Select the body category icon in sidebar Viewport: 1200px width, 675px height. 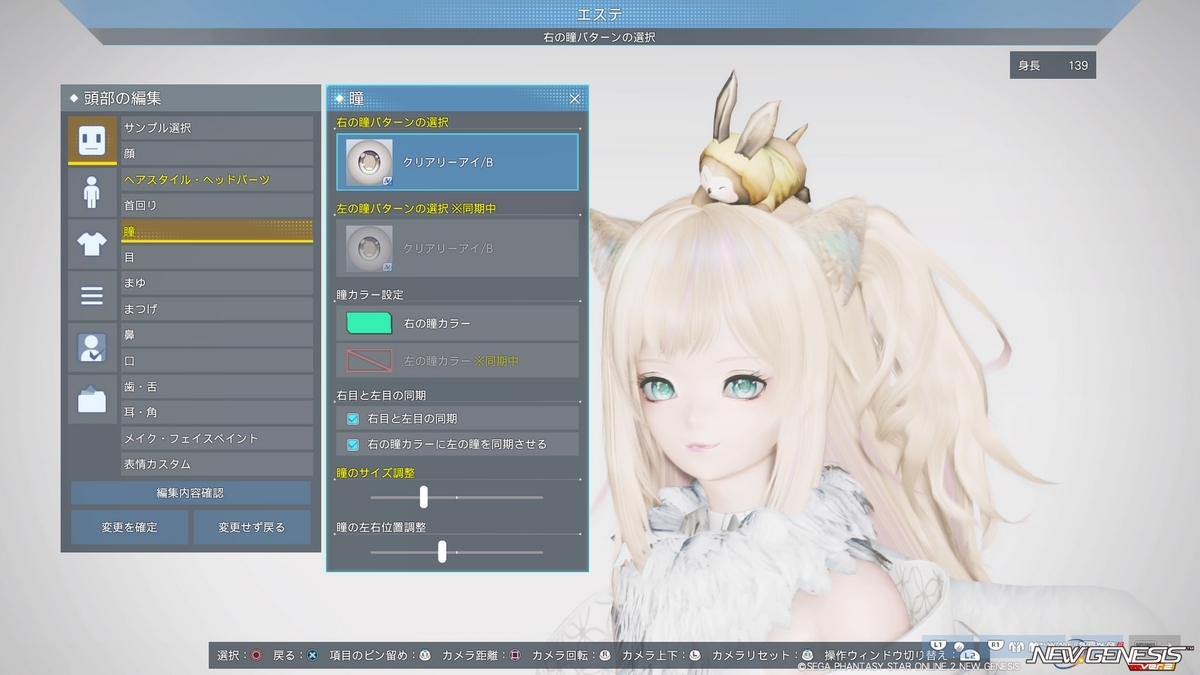(x=92, y=192)
